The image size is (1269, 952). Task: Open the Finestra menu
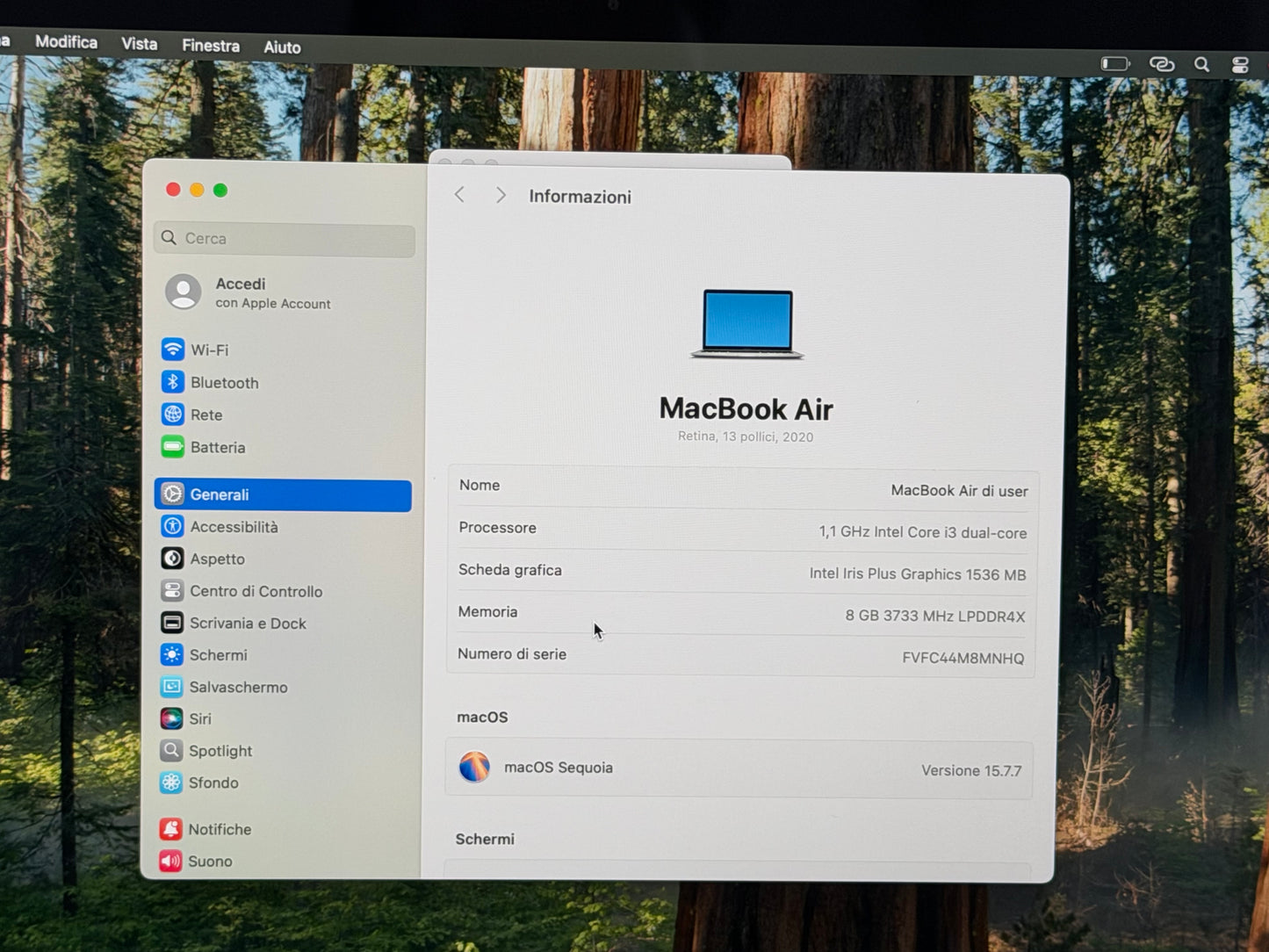coord(211,45)
